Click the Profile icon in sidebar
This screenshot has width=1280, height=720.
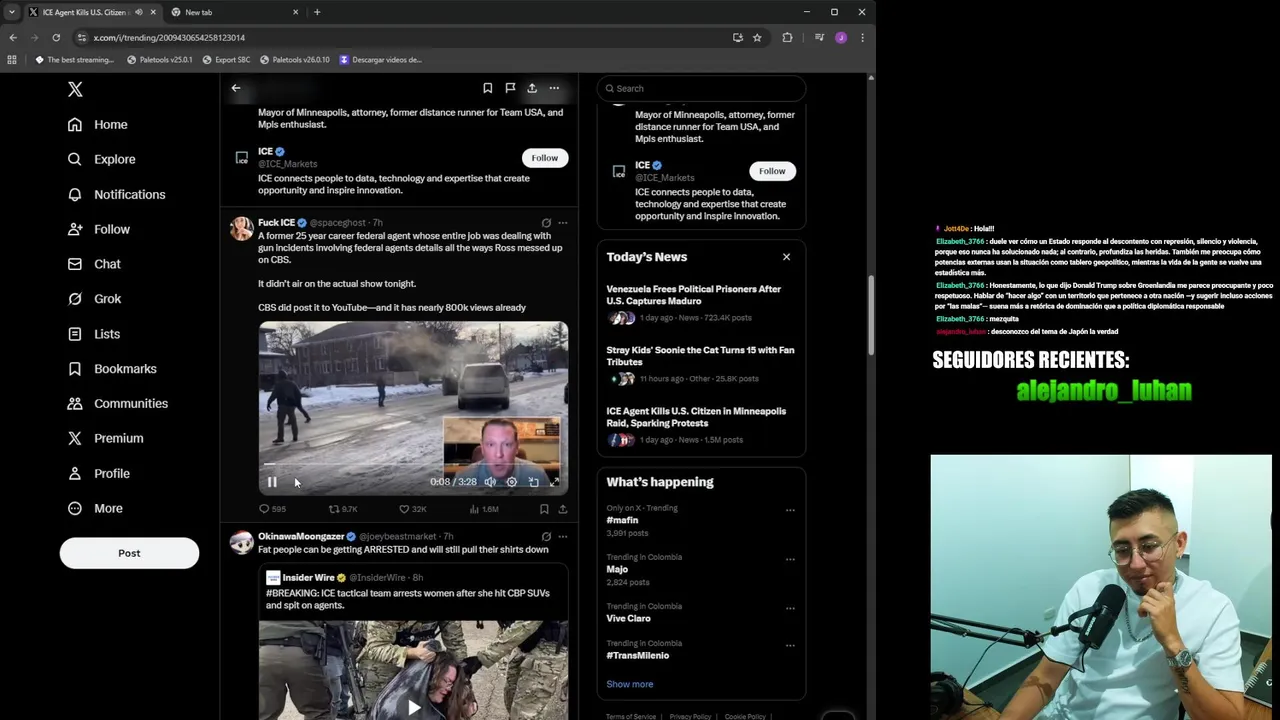click(x=75, y=473)
